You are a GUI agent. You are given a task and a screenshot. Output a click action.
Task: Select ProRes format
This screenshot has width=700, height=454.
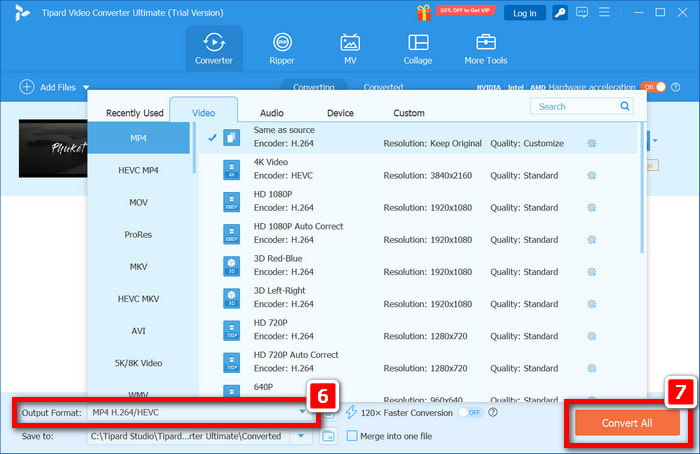coord(138,234)
